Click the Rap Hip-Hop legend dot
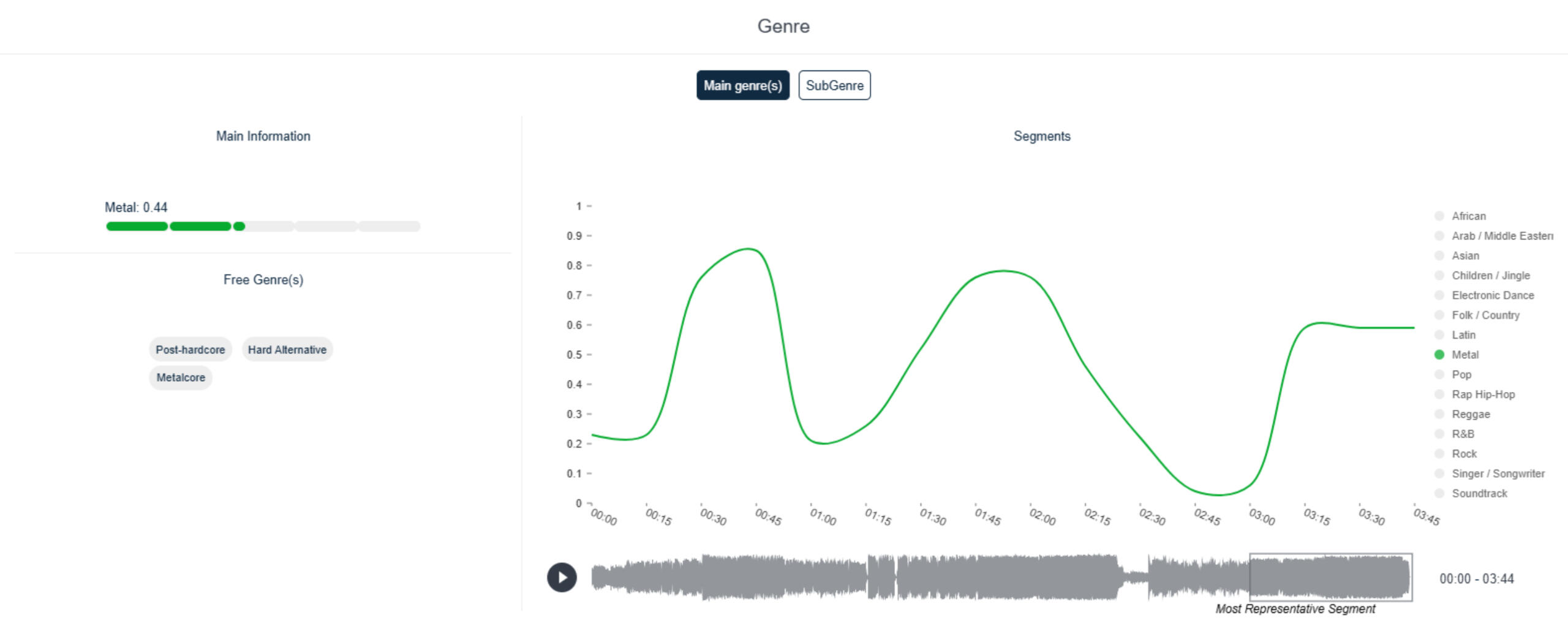Image resolution: width=1568 pixels, height=623 pixels. pos(1439,395)
